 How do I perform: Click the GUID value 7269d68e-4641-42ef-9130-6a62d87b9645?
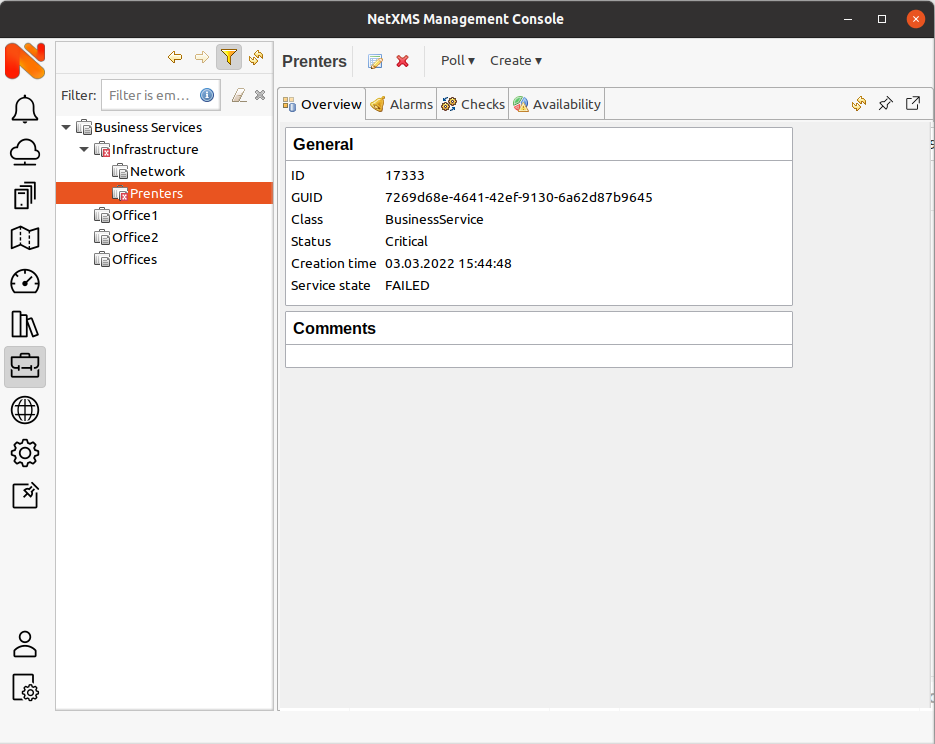click(519, 197)
